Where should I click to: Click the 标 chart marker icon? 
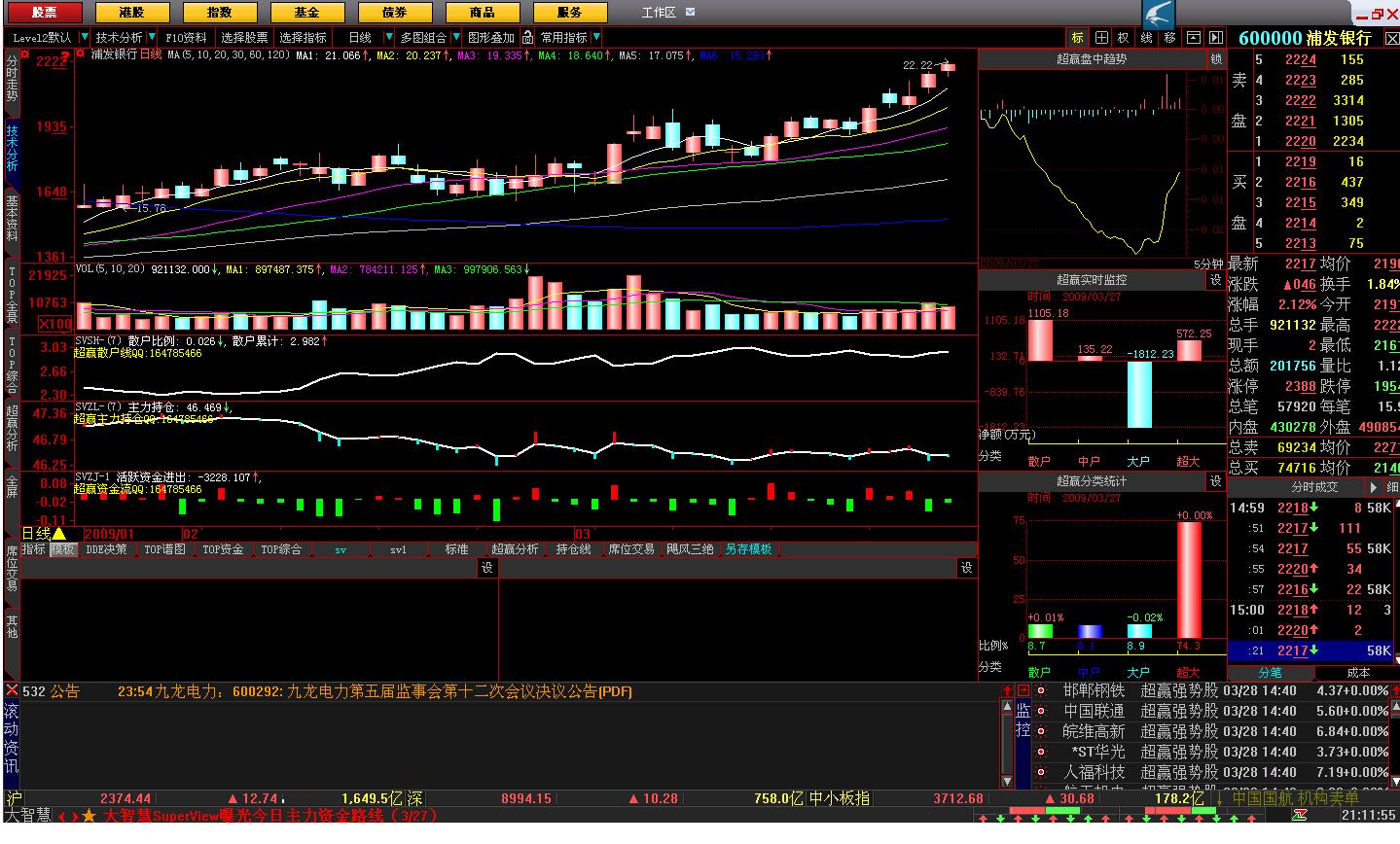(x=1078, y=38)
